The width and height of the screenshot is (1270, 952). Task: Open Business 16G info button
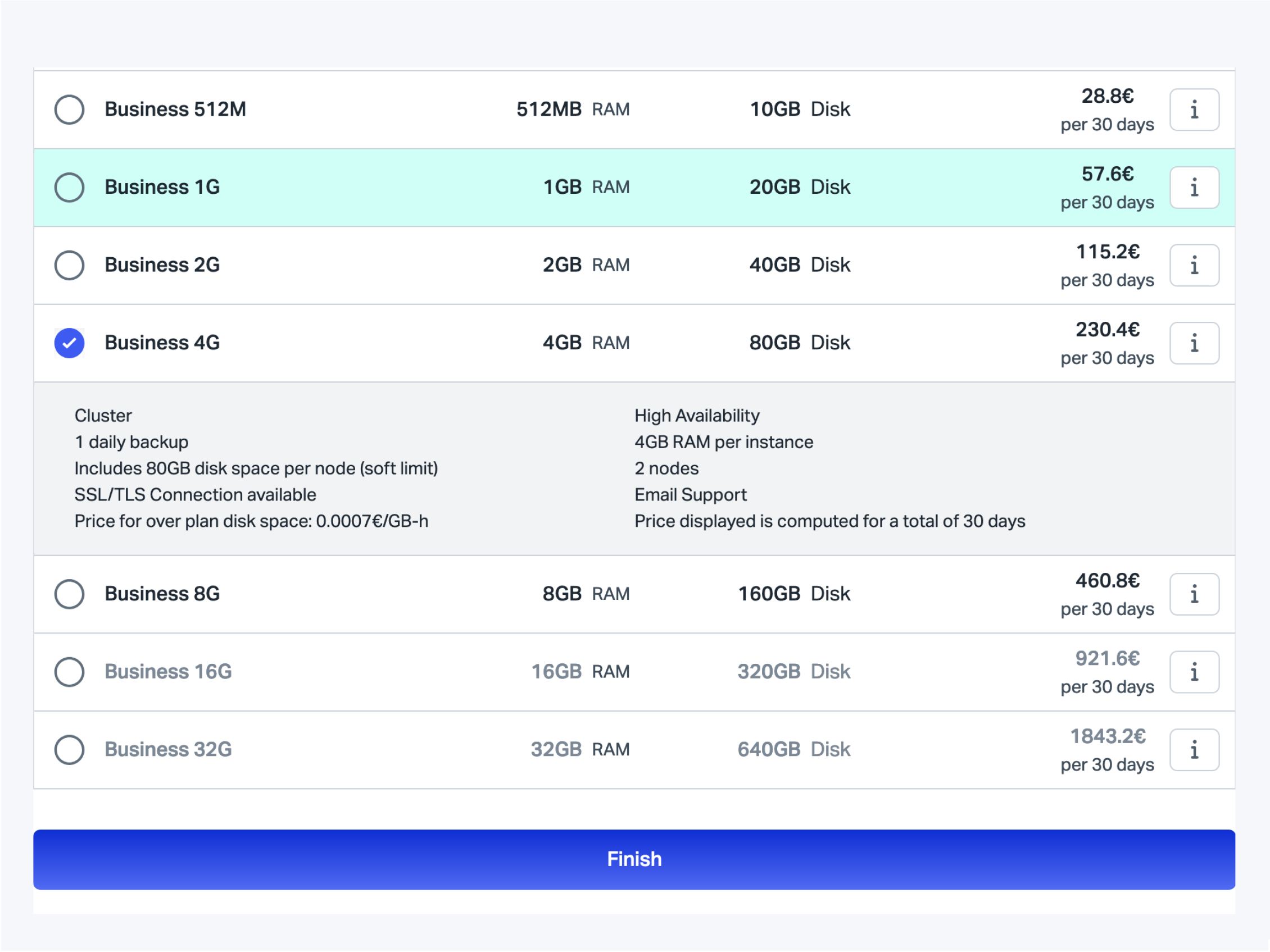coord(1194,672)
